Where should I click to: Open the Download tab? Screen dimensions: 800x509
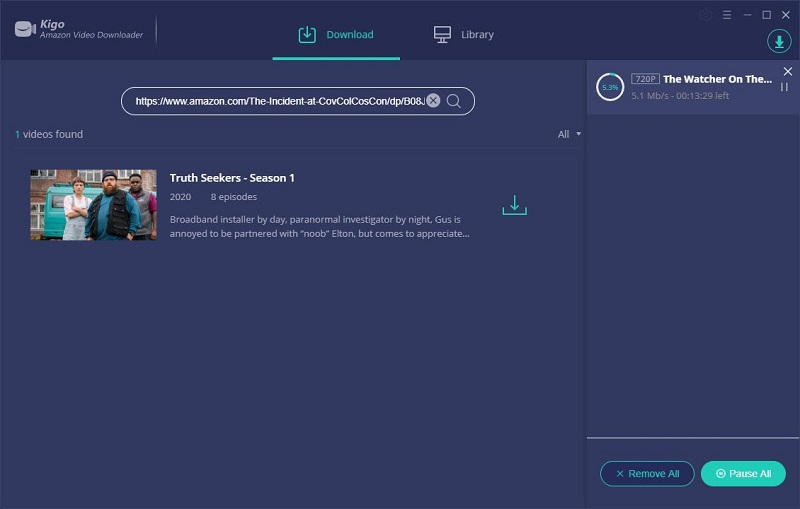[x=336, y=35]
